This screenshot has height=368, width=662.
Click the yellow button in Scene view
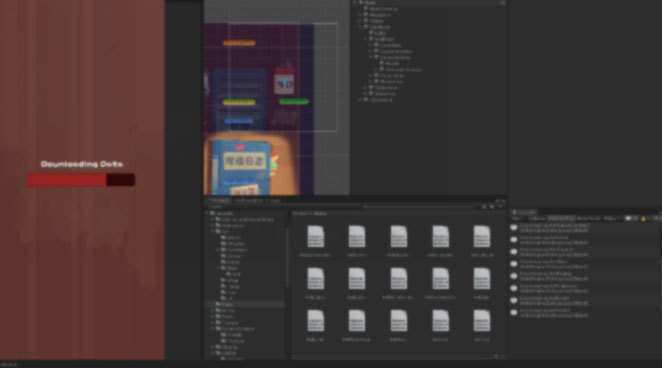239,102
